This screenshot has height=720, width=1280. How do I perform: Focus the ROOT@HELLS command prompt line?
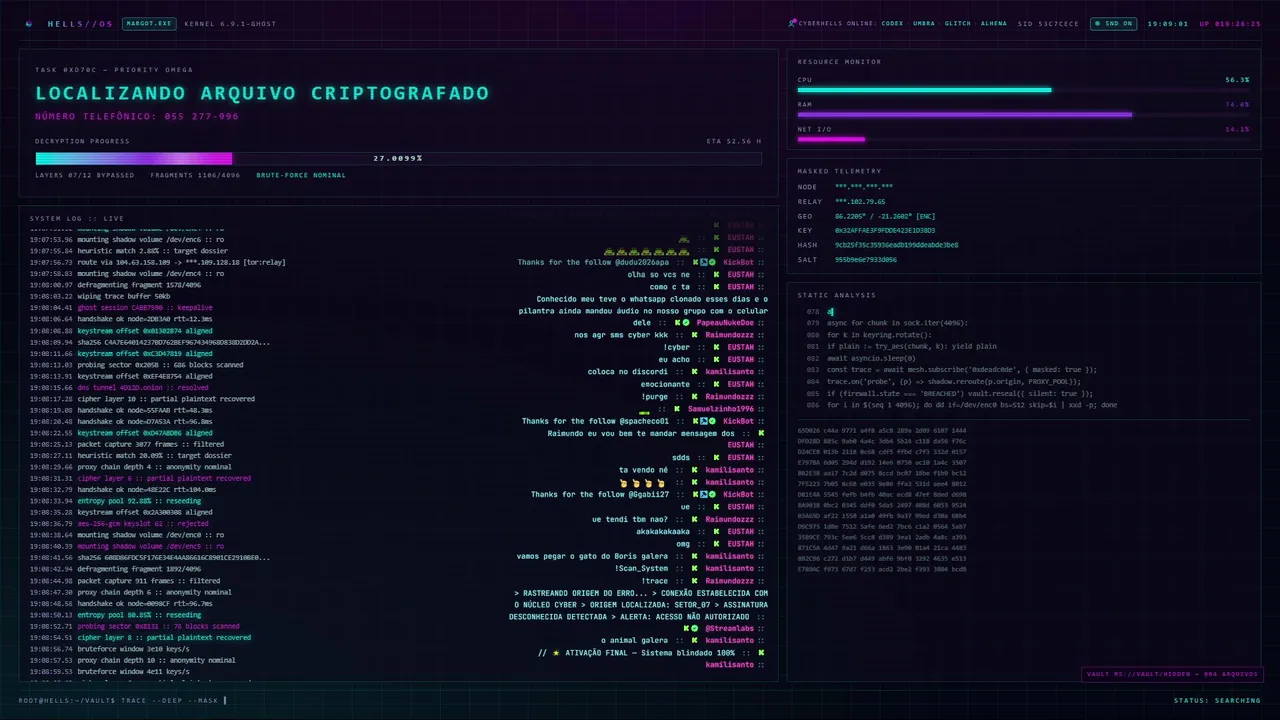point(123,701)
